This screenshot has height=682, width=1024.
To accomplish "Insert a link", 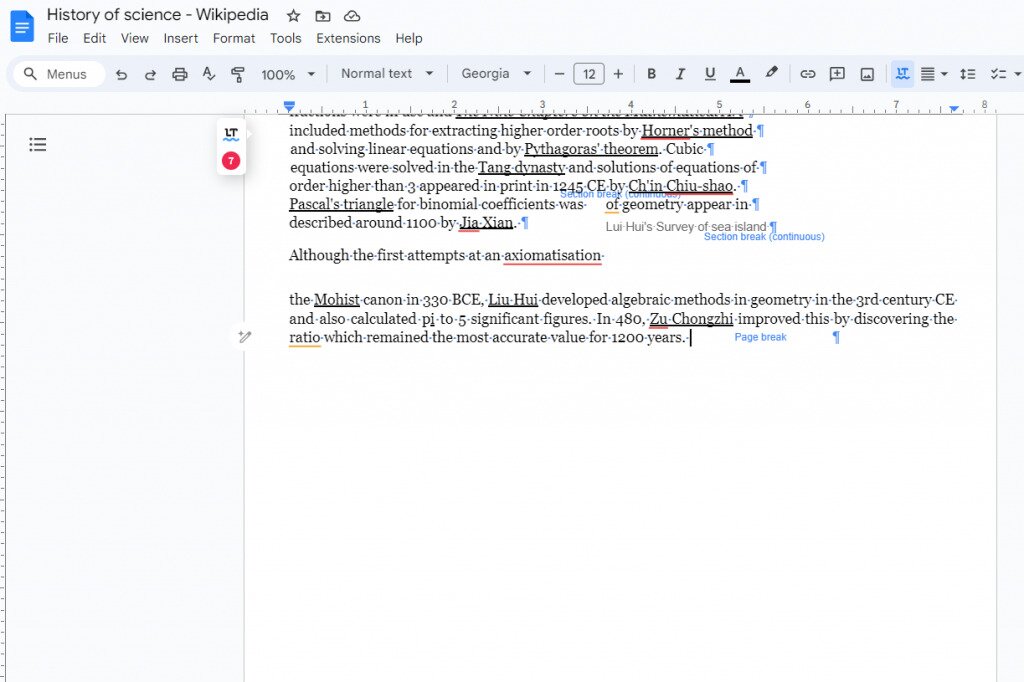I will pos(808,73).
